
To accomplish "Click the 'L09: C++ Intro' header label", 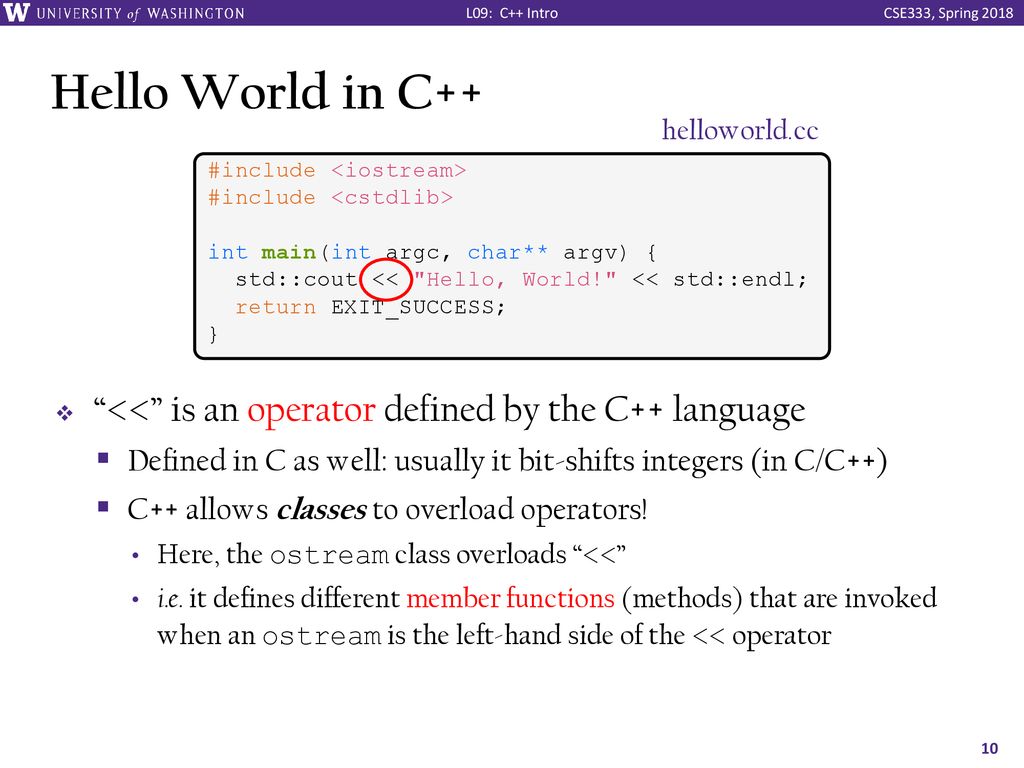I will click(x=511, y=13).
